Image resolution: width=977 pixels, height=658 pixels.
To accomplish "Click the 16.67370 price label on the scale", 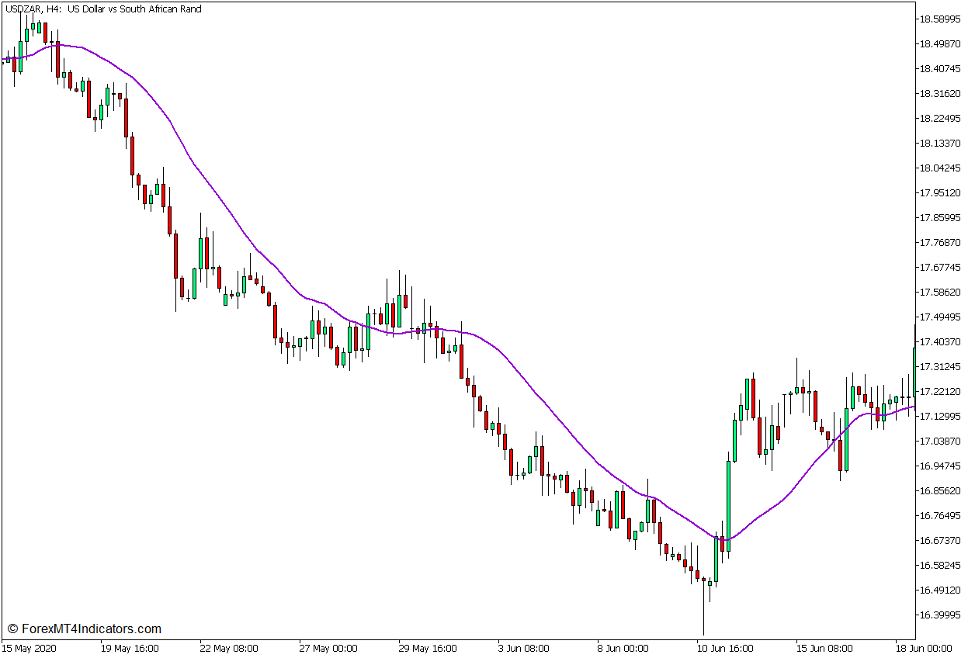I will [x=940, y=541].
